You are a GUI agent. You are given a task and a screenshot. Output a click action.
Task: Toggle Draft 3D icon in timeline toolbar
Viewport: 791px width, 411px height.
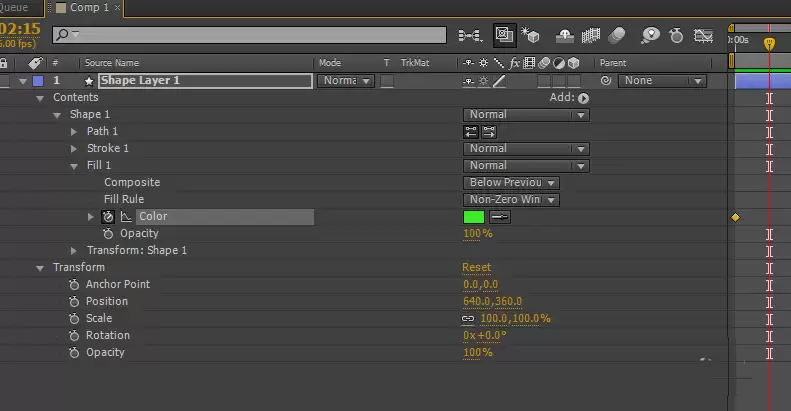[x=530, y=35]
